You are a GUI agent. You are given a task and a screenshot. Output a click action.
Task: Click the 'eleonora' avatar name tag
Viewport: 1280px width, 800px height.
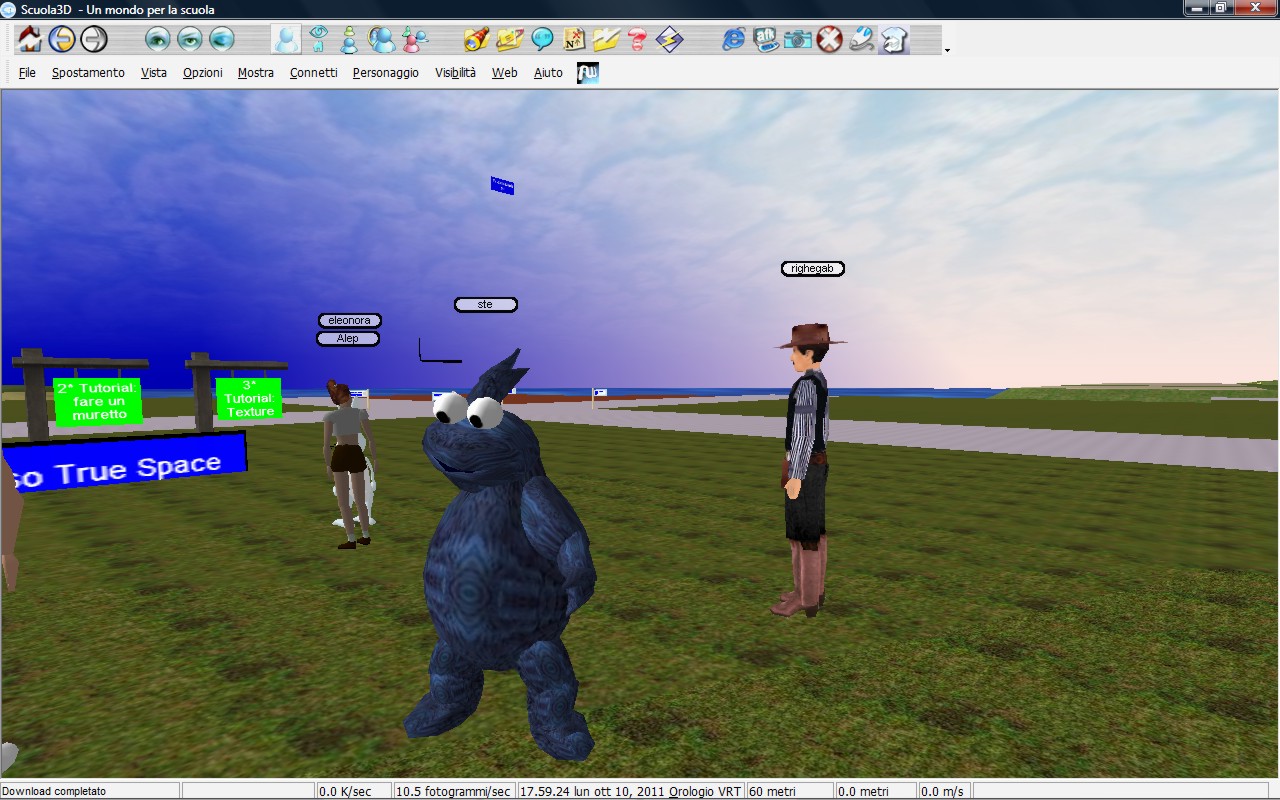click(x=350, y=321)
